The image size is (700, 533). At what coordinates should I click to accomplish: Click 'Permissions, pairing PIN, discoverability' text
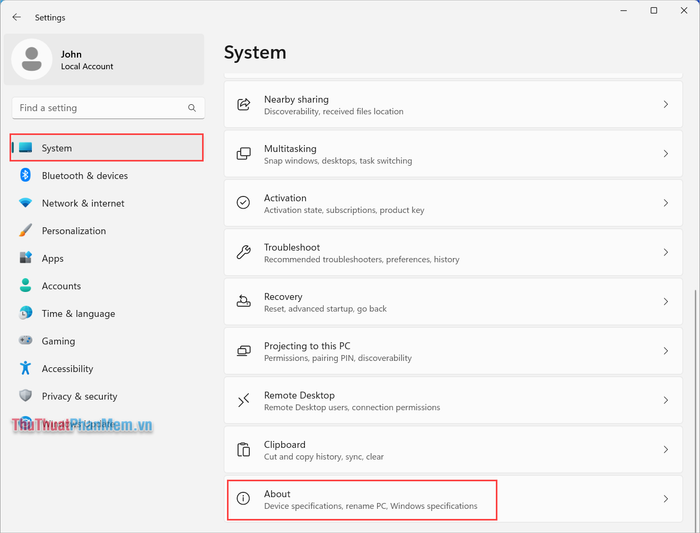point(338,358)
